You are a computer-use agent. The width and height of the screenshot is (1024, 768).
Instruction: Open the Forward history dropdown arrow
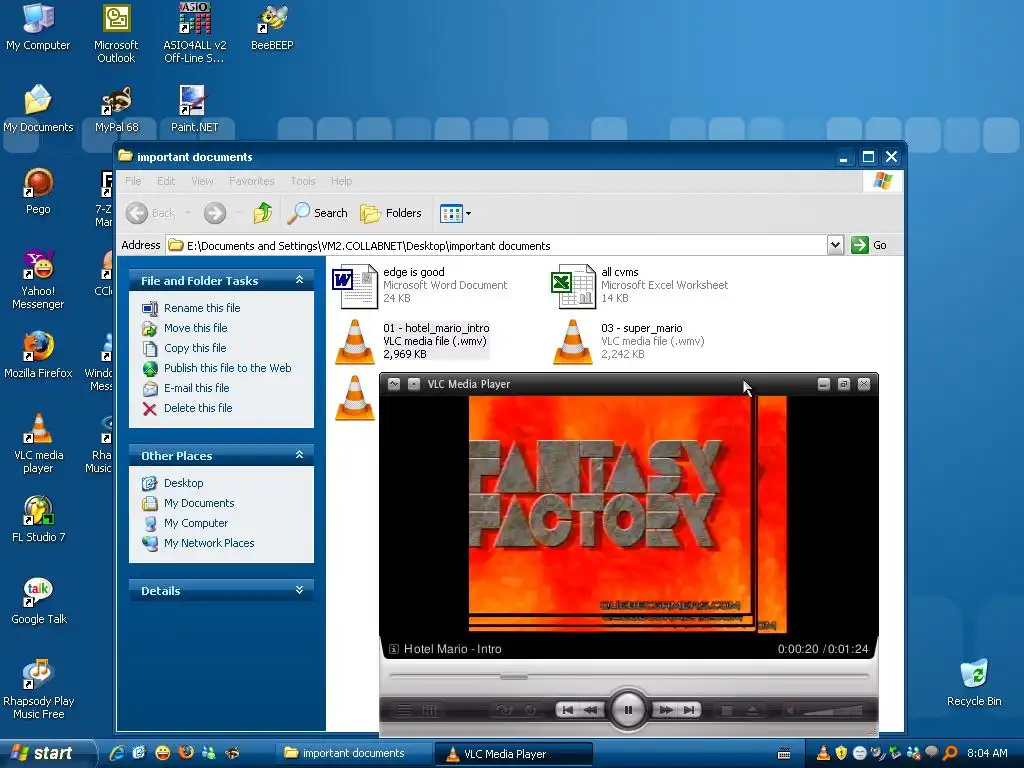tap(238, 213)
